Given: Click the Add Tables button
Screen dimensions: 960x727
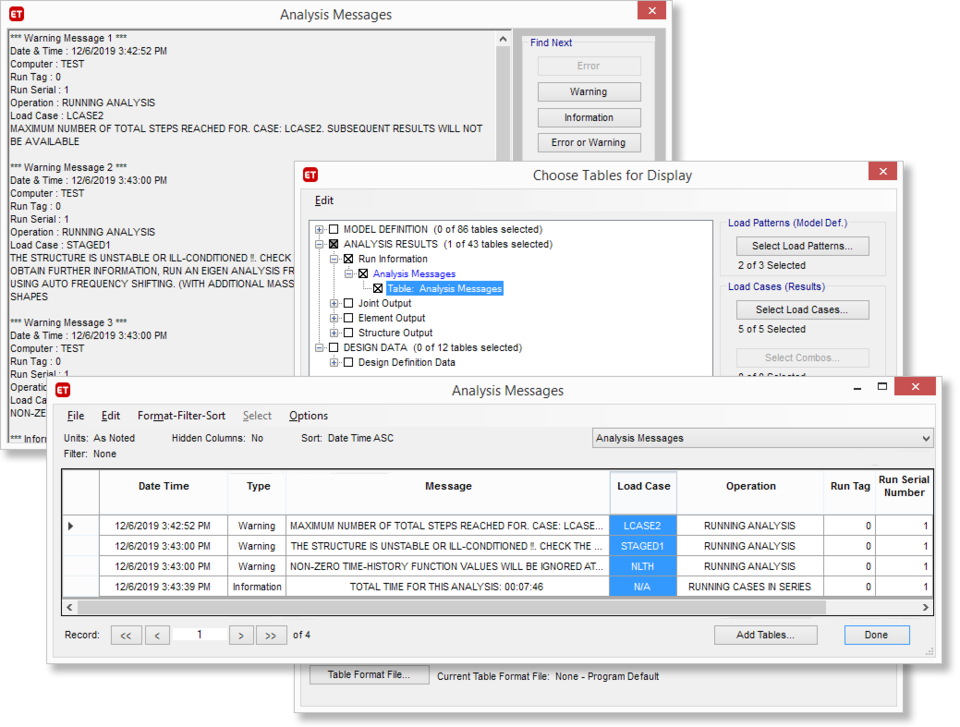Looking at the screenshot, I should 765,635.
